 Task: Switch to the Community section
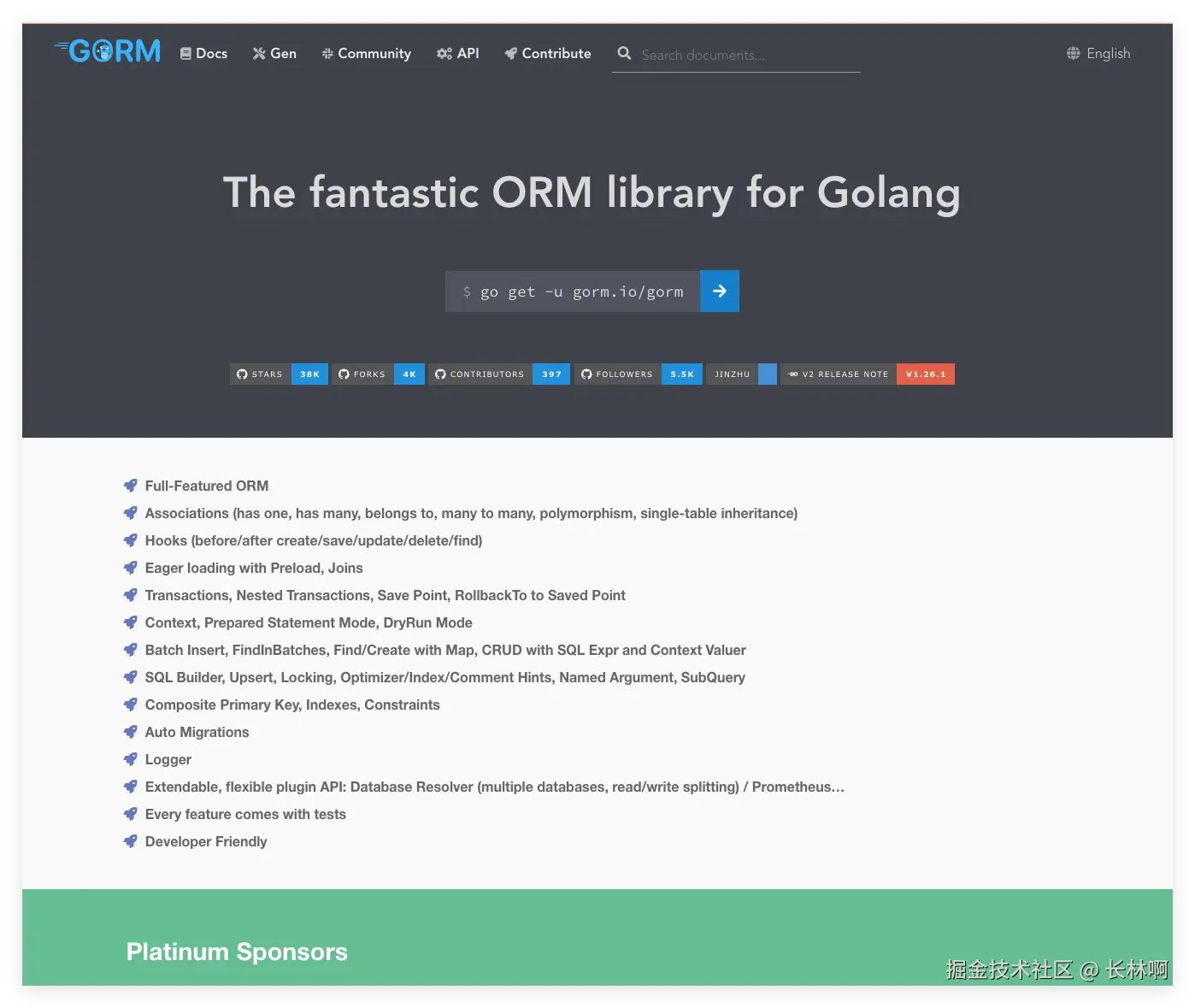pos(374,53)
